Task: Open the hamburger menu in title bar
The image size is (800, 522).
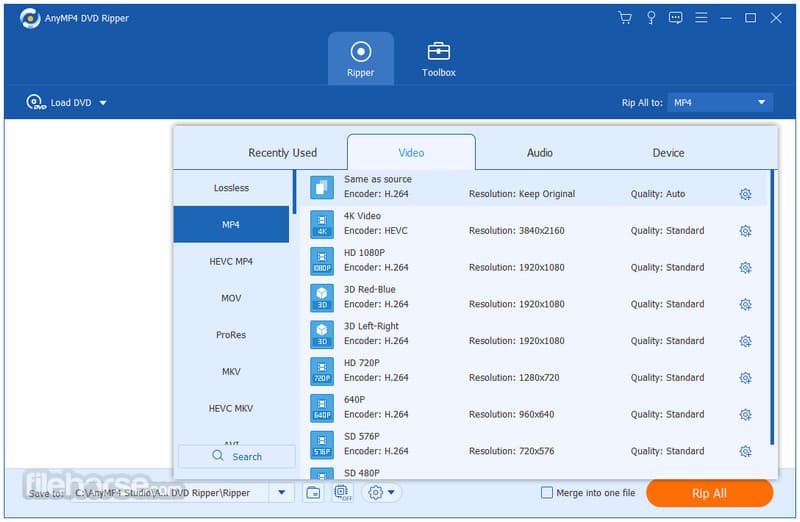Action: click(x=701, y=18)
